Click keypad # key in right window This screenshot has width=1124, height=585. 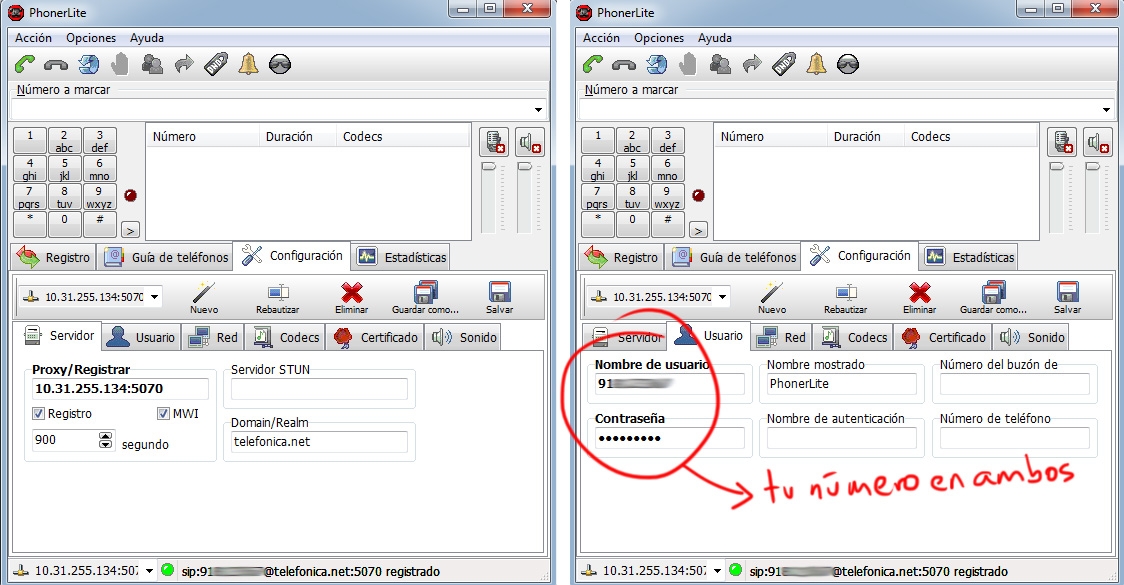(x=667, y=224)
